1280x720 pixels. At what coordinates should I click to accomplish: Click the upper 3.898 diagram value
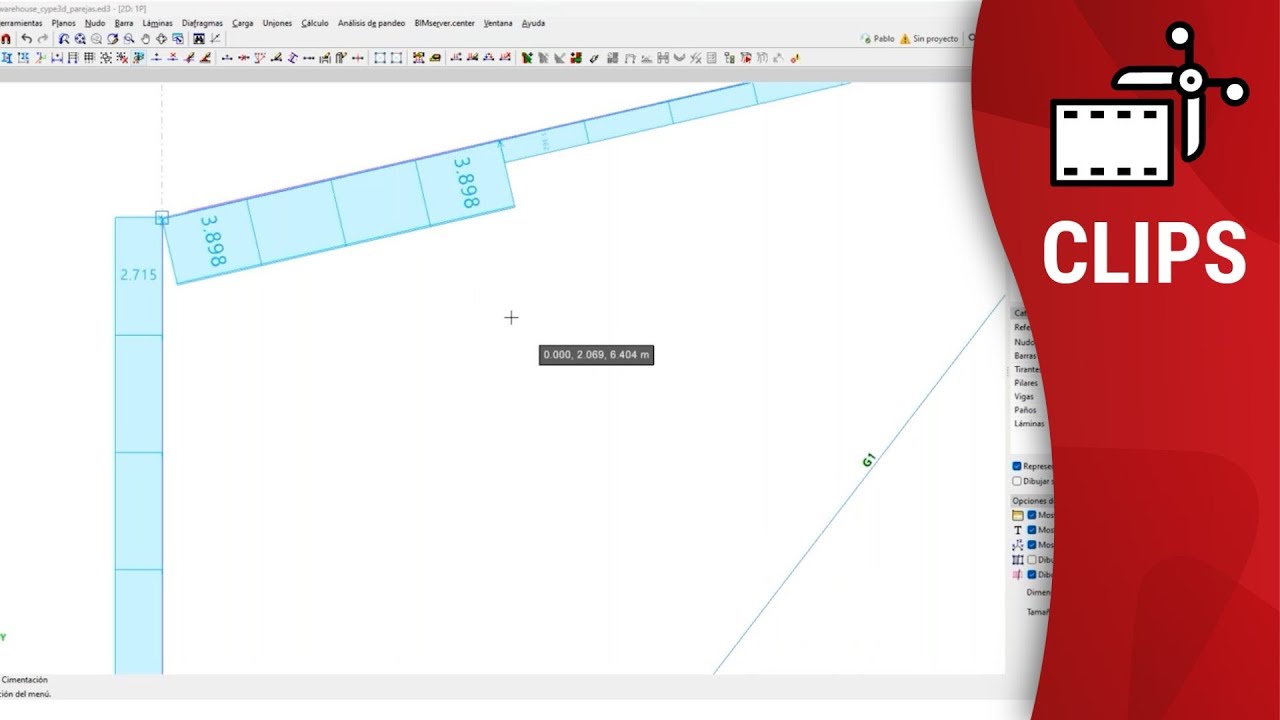pyautogui.click(x=467, y=182)
